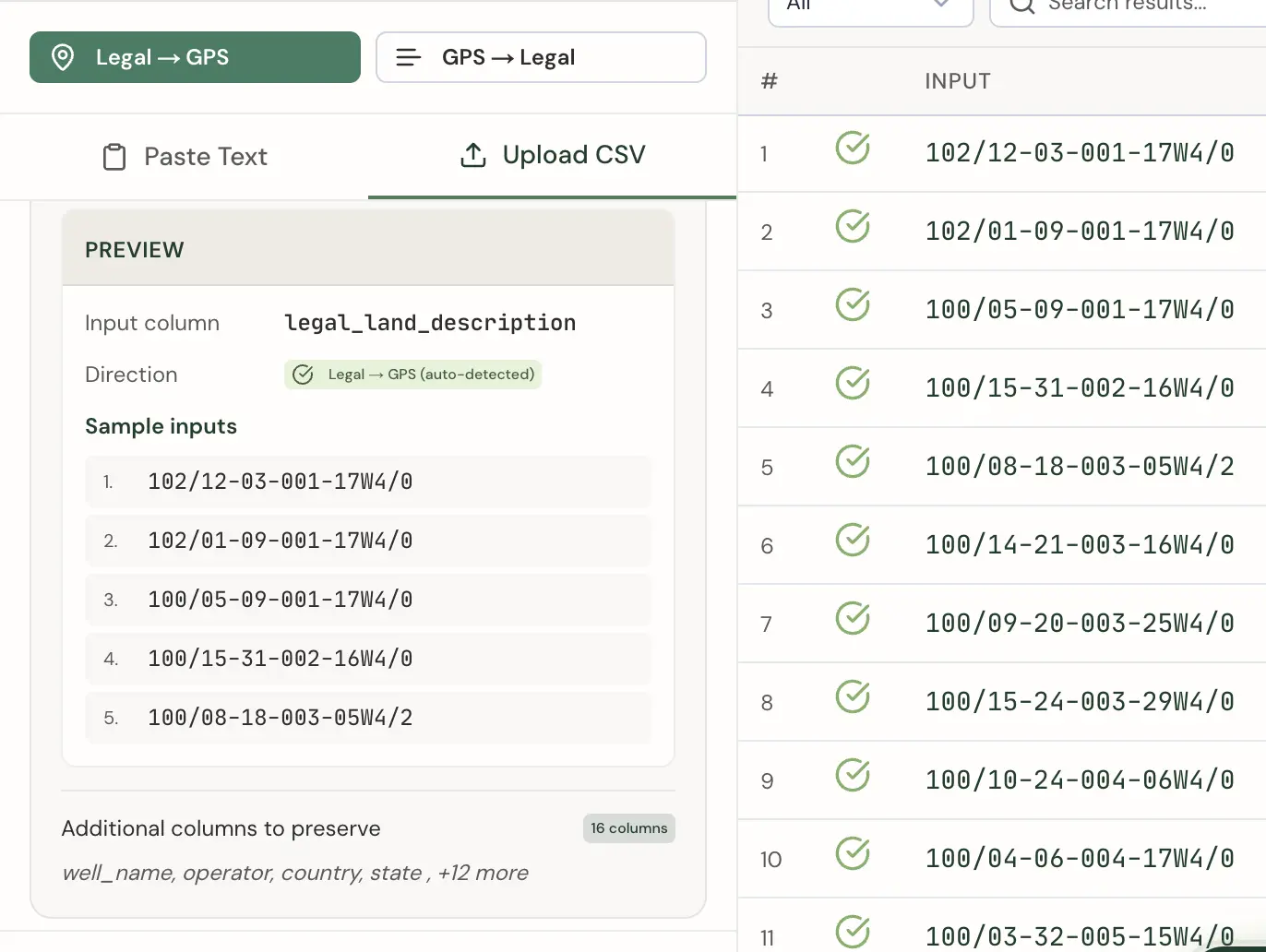Click the magnifier icon in the search field
This screenshot has width=1266, height=952.
(x=1021, y=6)
